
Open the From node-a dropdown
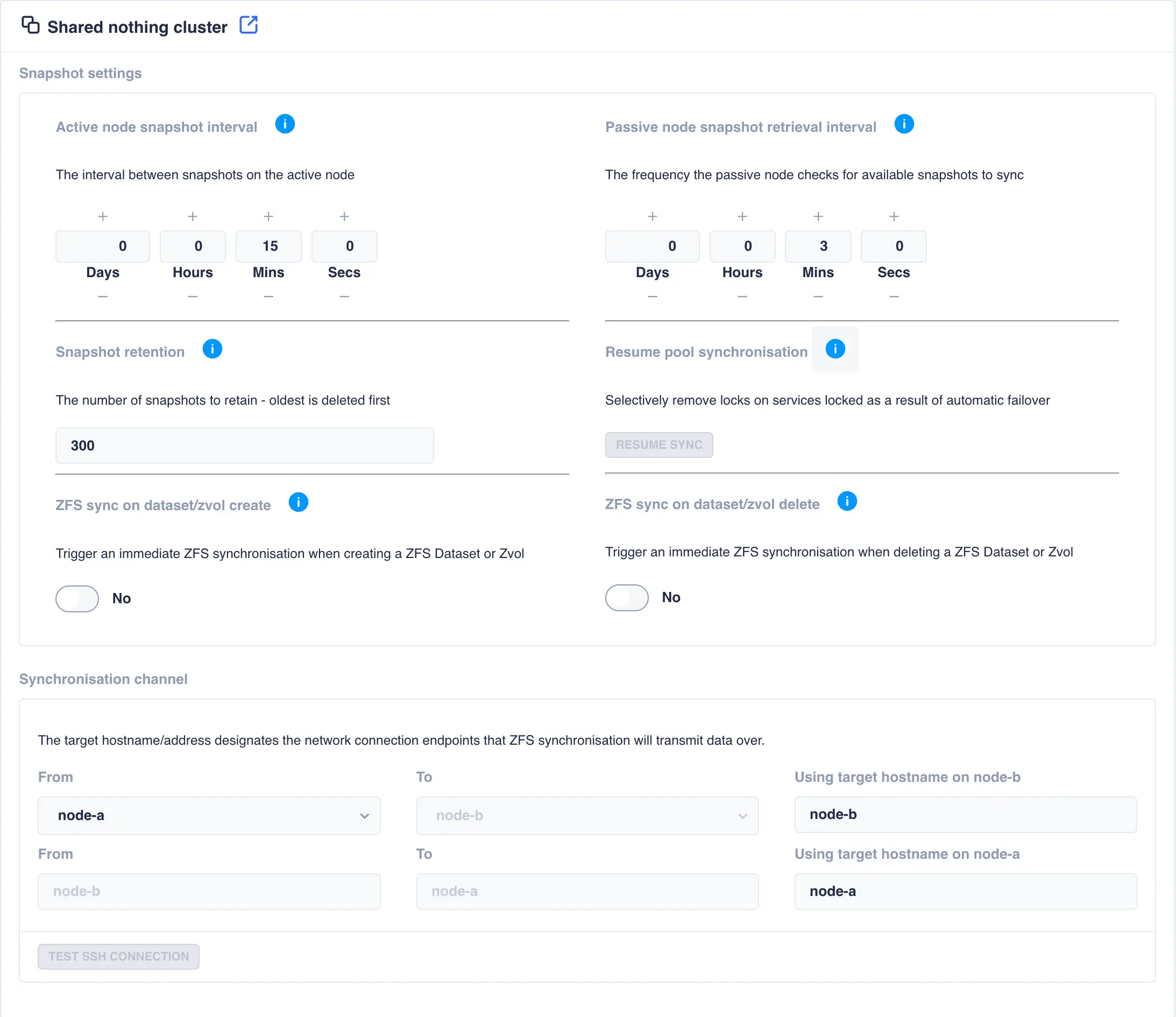point(209,815)
